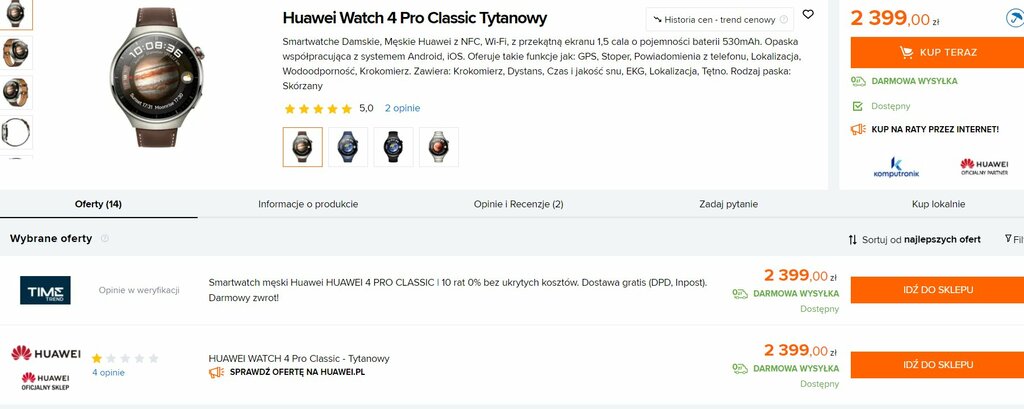The width and height of the screenshot is (1024, 409).
Task: Click megaphone icon next to Kup na raty
Action: click(x=858, y=129)
